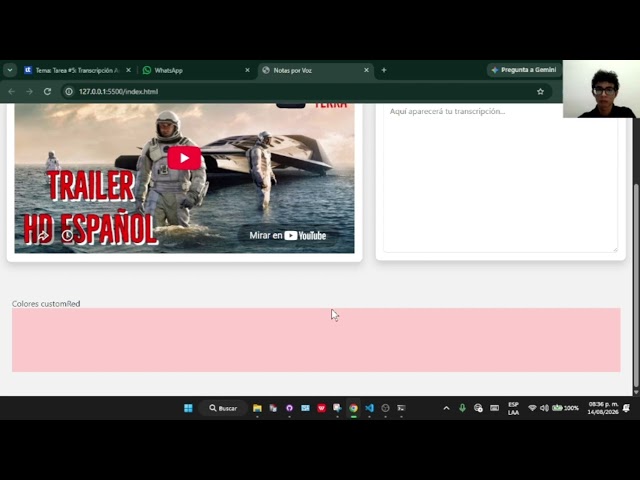Open the Windows Start menu

[188, 408]
